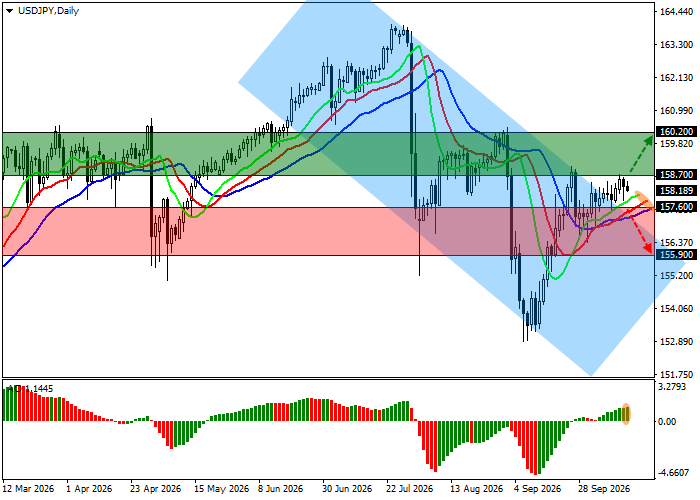Screen dimensions: 700x500
Task: Click the 164.440 price axis value
Action: [x=676, y=12]
